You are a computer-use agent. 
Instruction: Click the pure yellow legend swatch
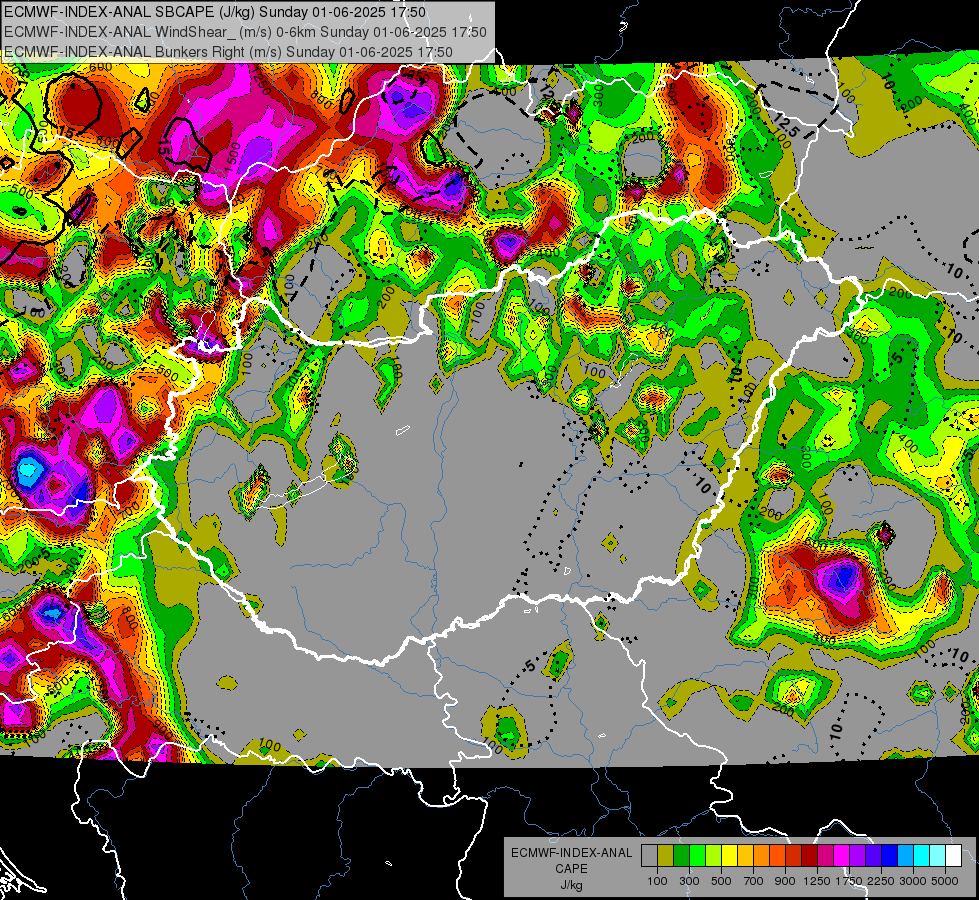[729, 855]
